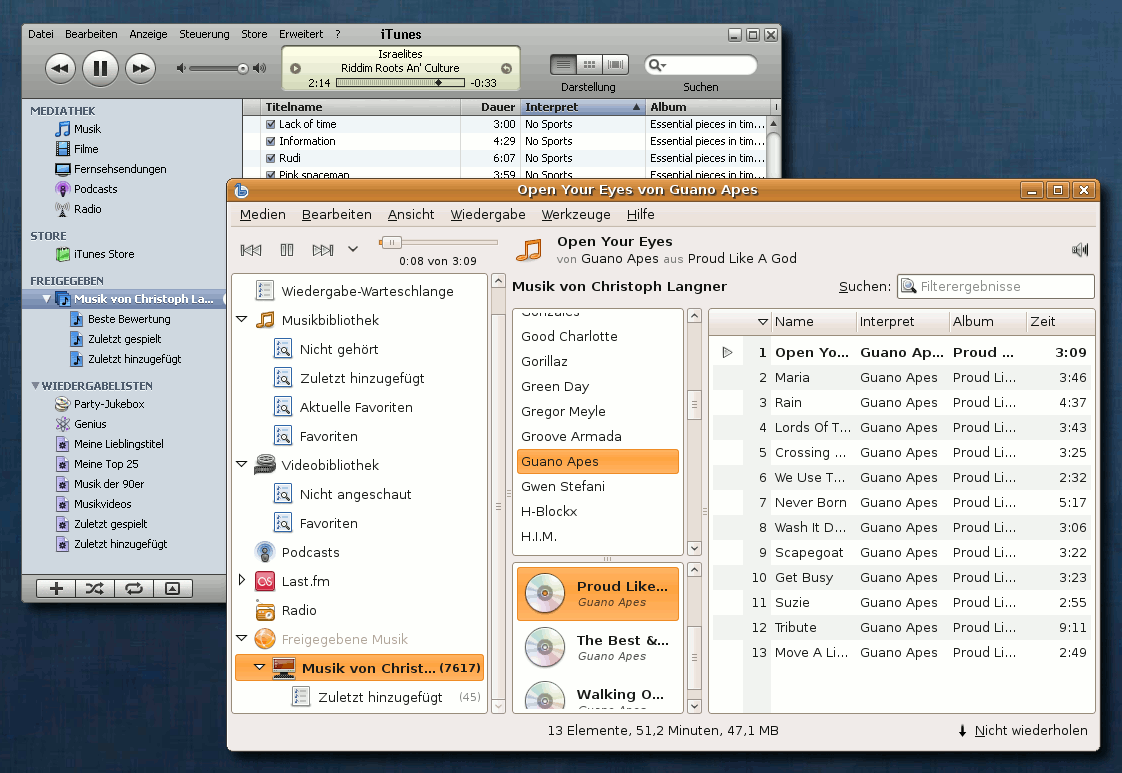Uncheck the 'Rudi' track checkbox

270,158
